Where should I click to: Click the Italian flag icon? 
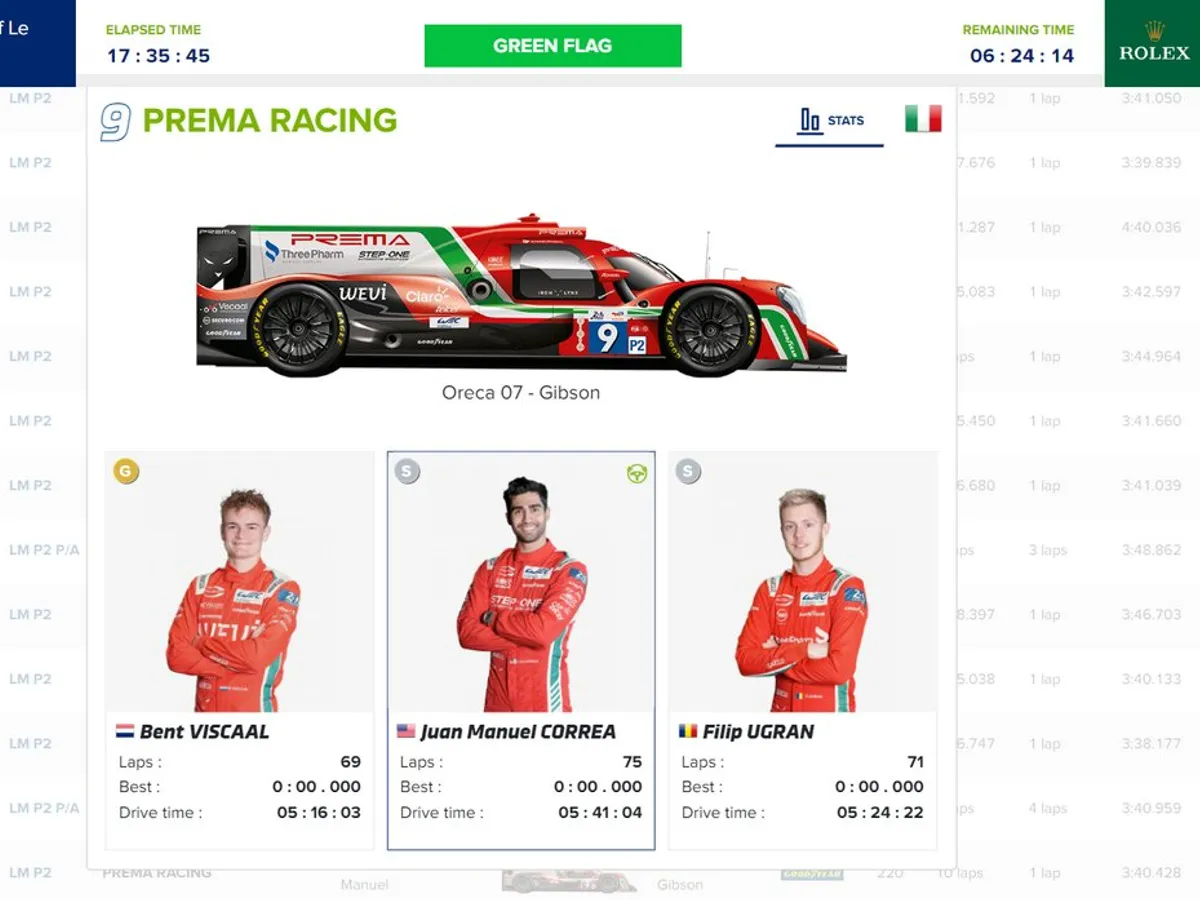coord(923,119)
